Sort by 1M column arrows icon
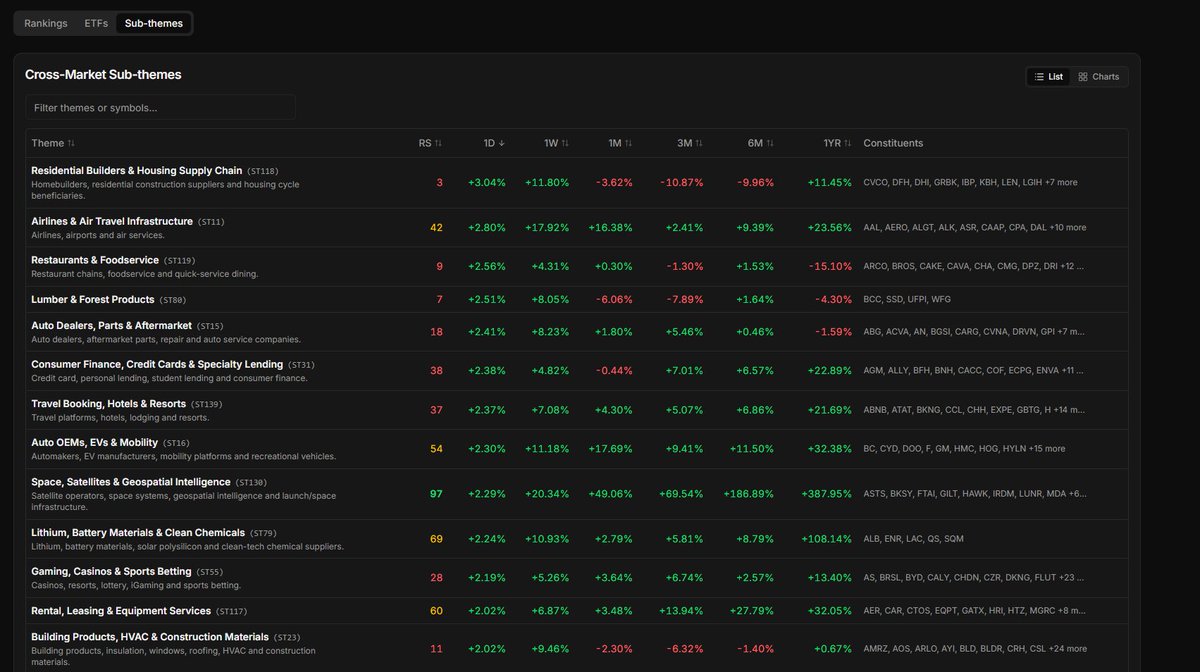Screen dimensions: 1200x672 [x=629, y=143]
